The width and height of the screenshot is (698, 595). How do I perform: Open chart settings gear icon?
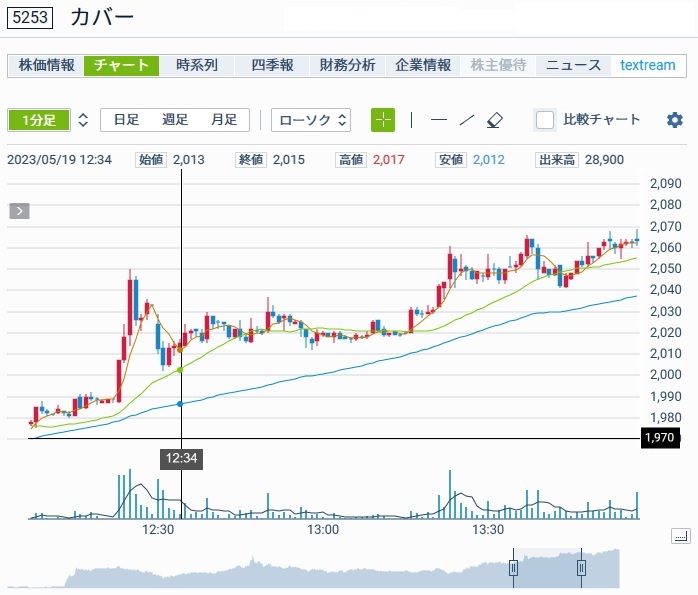675,120
